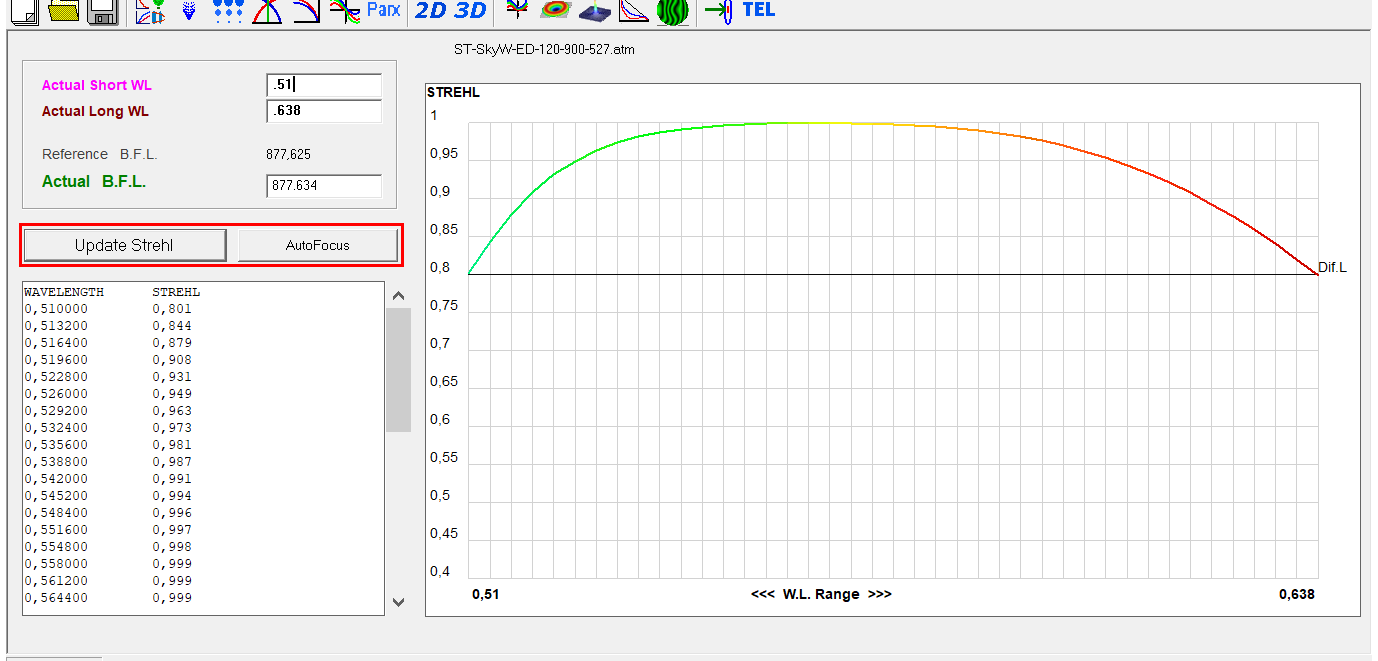Switch to 3D view
Screen dimensions: 1378x661
pos(470,11)
